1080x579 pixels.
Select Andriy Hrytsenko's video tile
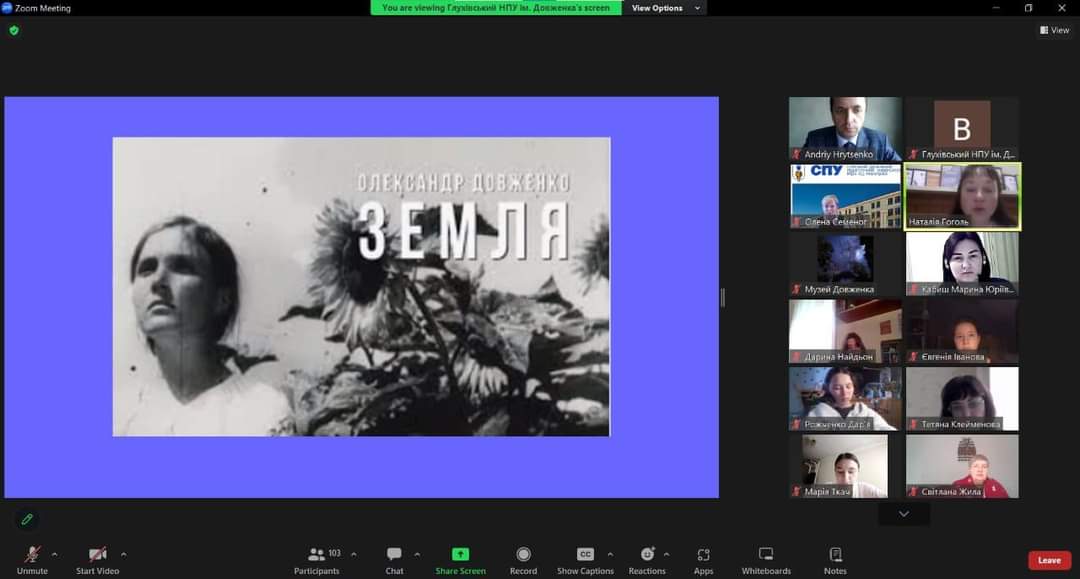[x=845, y=129]
